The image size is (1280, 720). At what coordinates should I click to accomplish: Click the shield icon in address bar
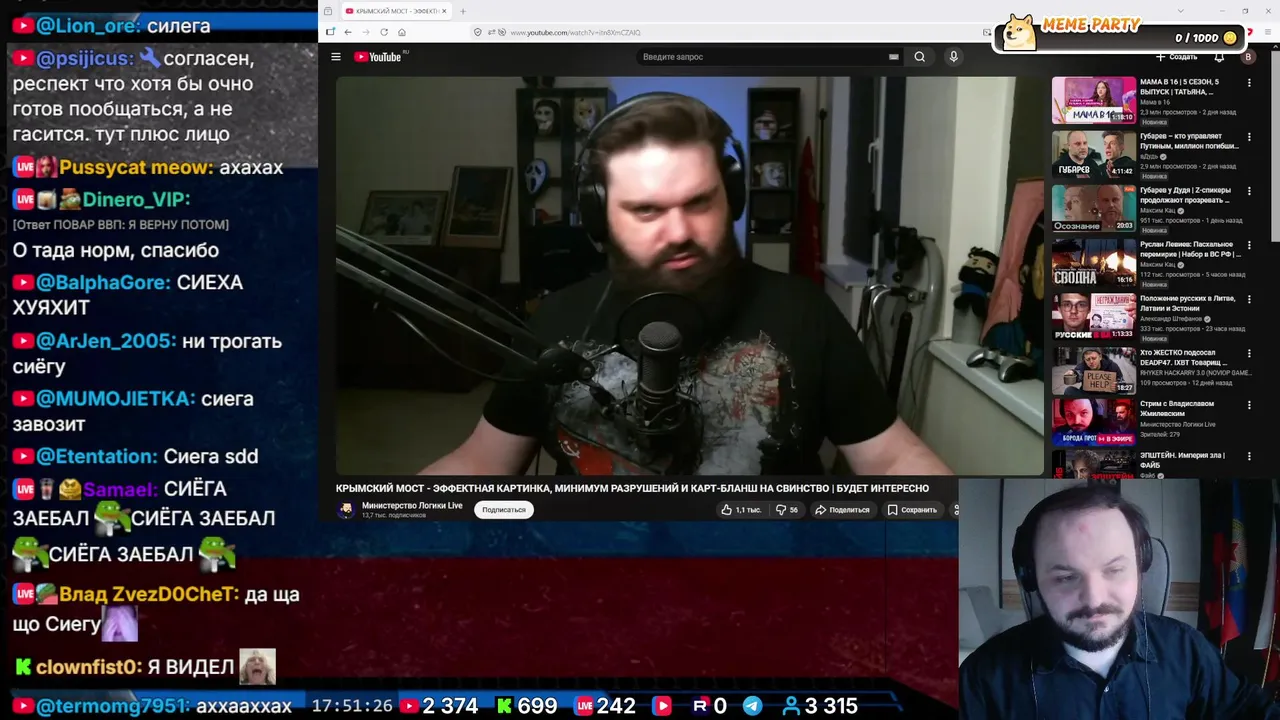tap(478, 32)
